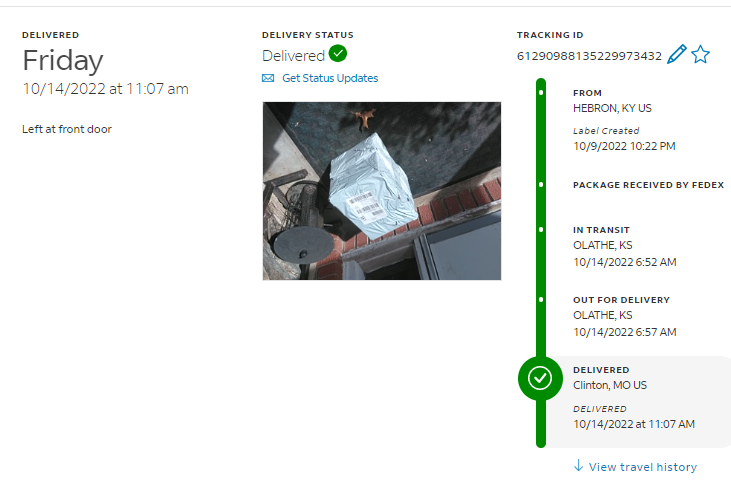Click the green delivered checkmark by status

coord(338,53)
